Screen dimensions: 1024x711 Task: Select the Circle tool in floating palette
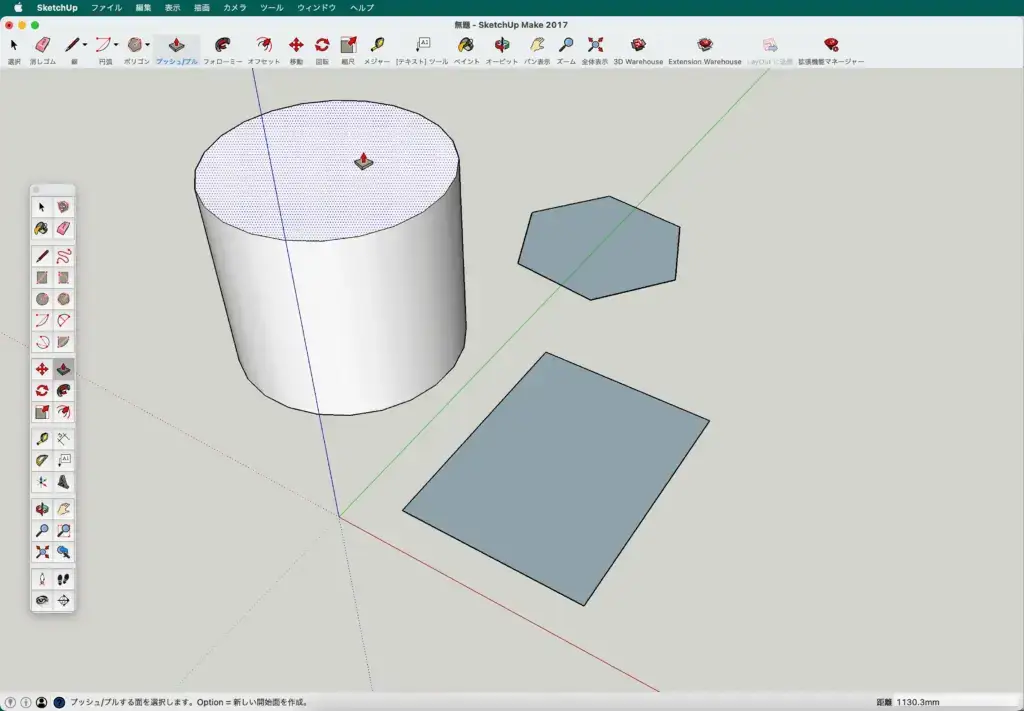[42, 299]
